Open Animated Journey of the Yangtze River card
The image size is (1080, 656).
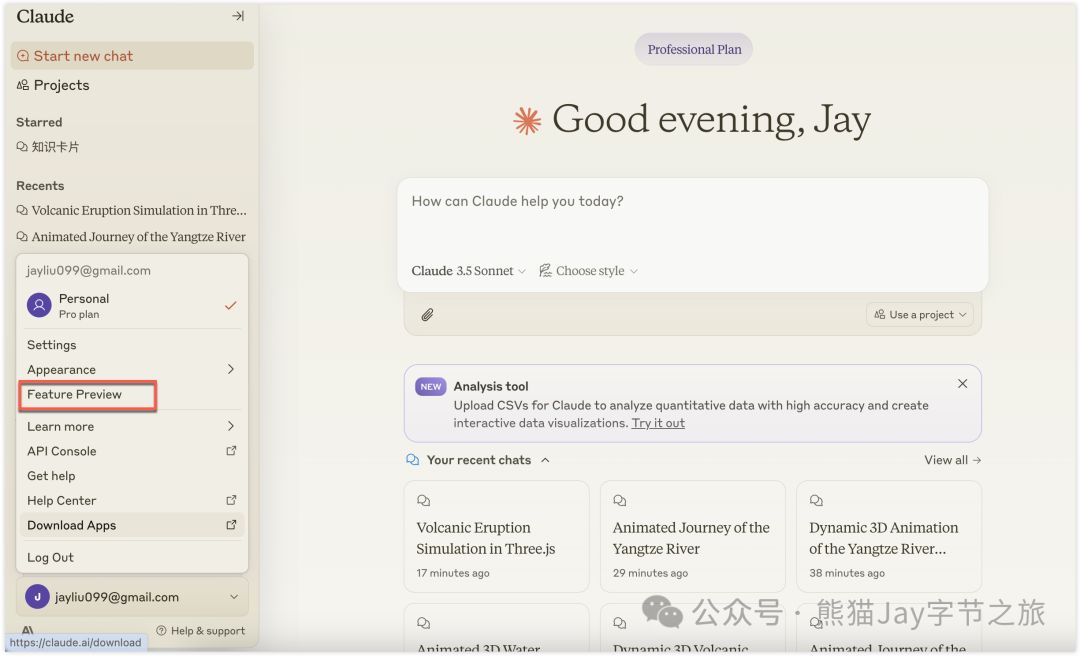[692, 537]
